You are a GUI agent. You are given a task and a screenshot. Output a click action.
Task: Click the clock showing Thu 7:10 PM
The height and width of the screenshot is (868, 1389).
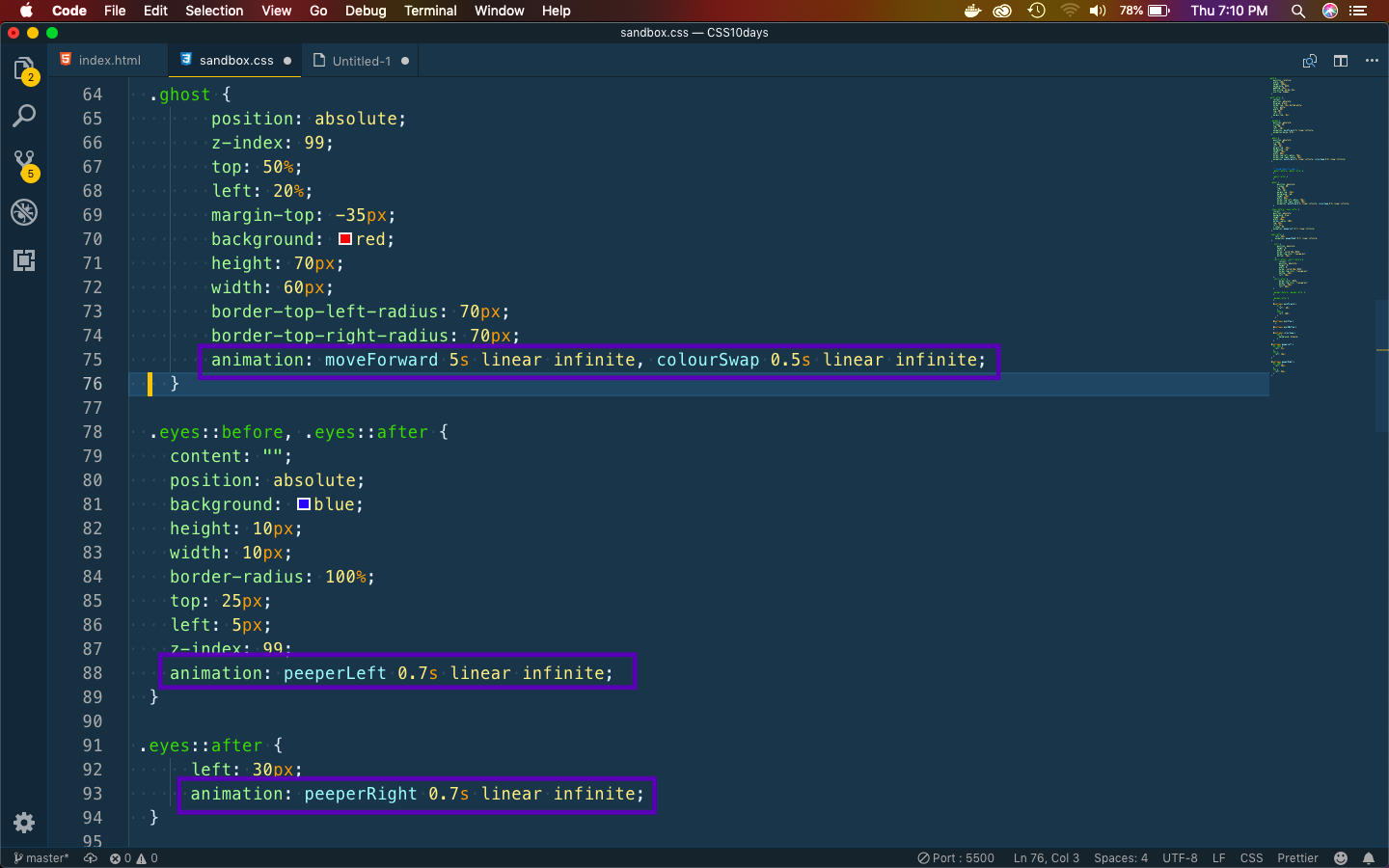click(1229, 11)
